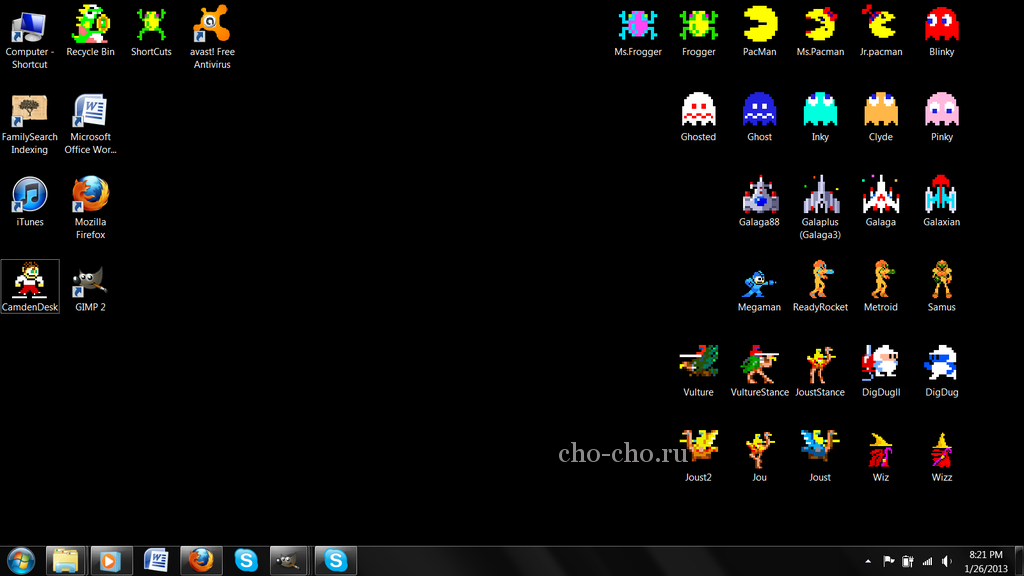Screen dimensions: 1024x576
Task: Select the orange Clyde ghost icon
Action: coord(880,111)
